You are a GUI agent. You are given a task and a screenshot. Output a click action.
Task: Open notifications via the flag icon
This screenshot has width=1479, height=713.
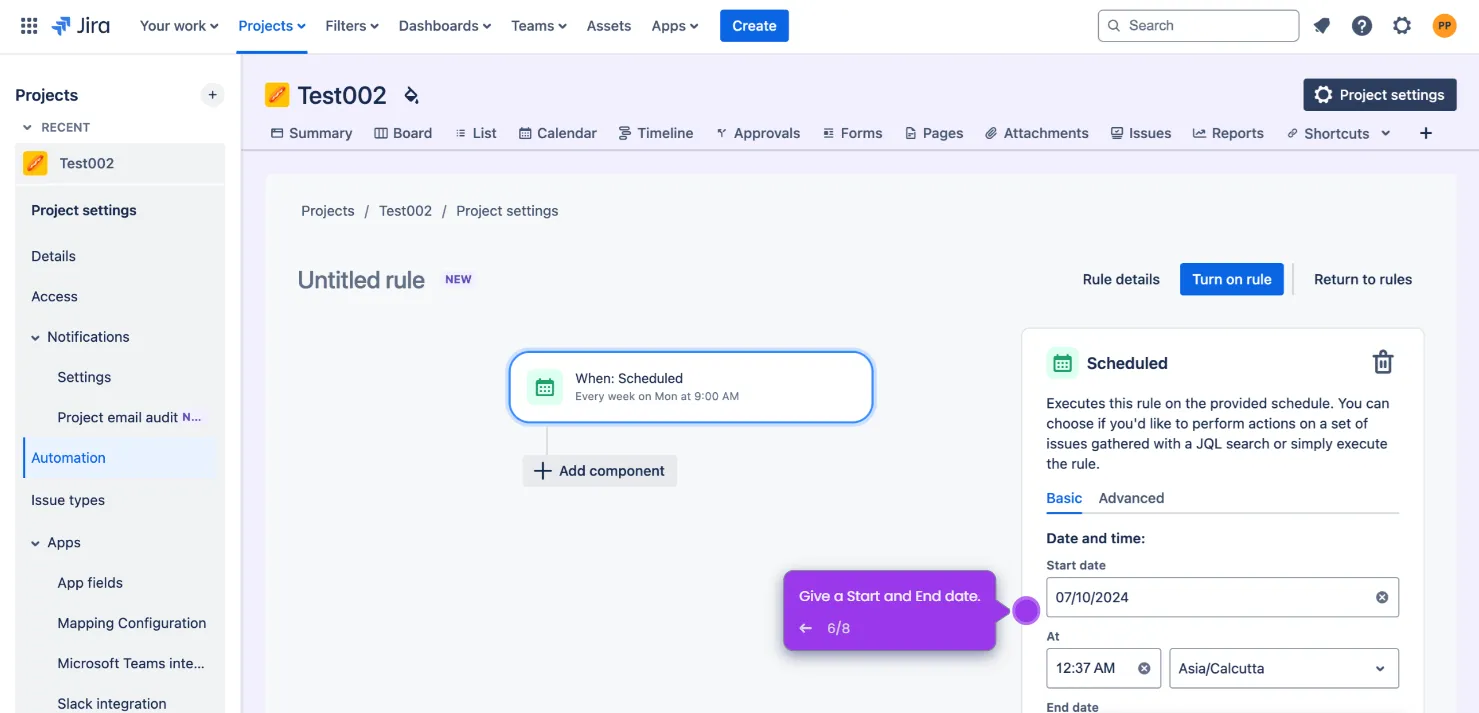click(1321, 25)
